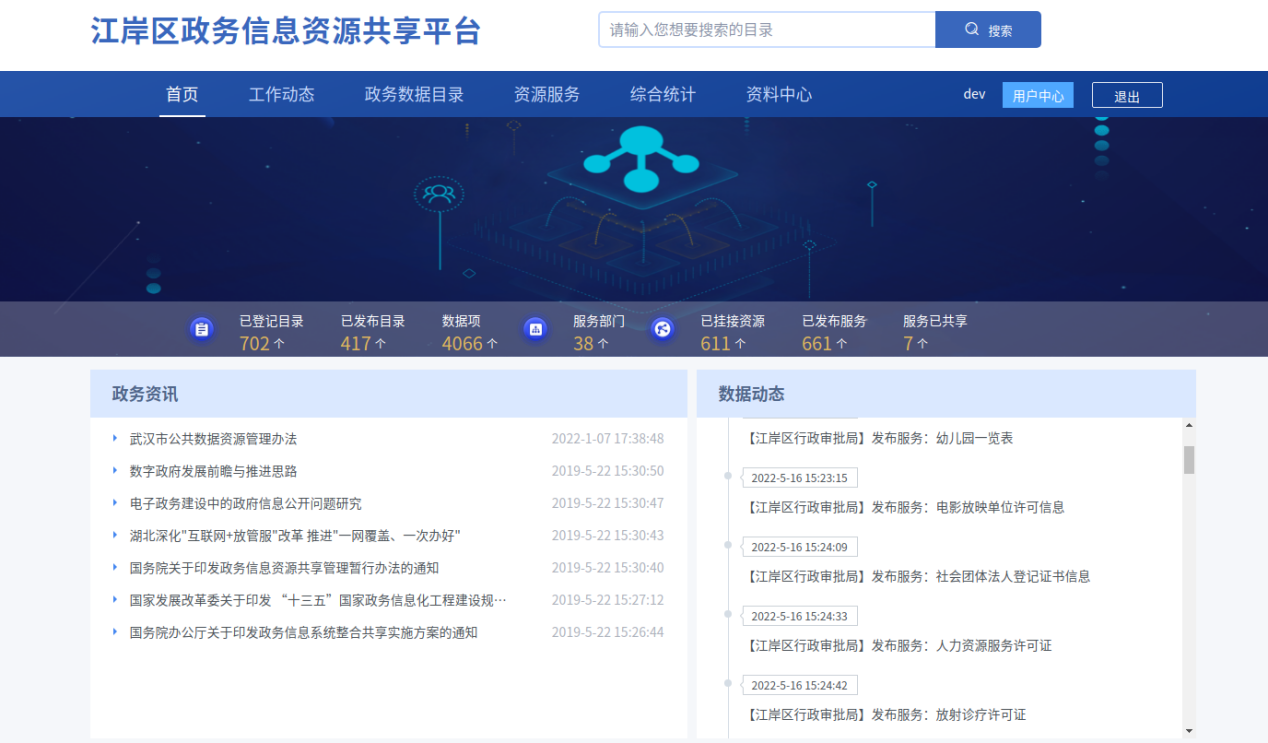Image resolution: width=1268 pixels, height=743 pixels.
Task: Open the 资料中心 tab
Action: pyautogui.click(x=778, y=95)
